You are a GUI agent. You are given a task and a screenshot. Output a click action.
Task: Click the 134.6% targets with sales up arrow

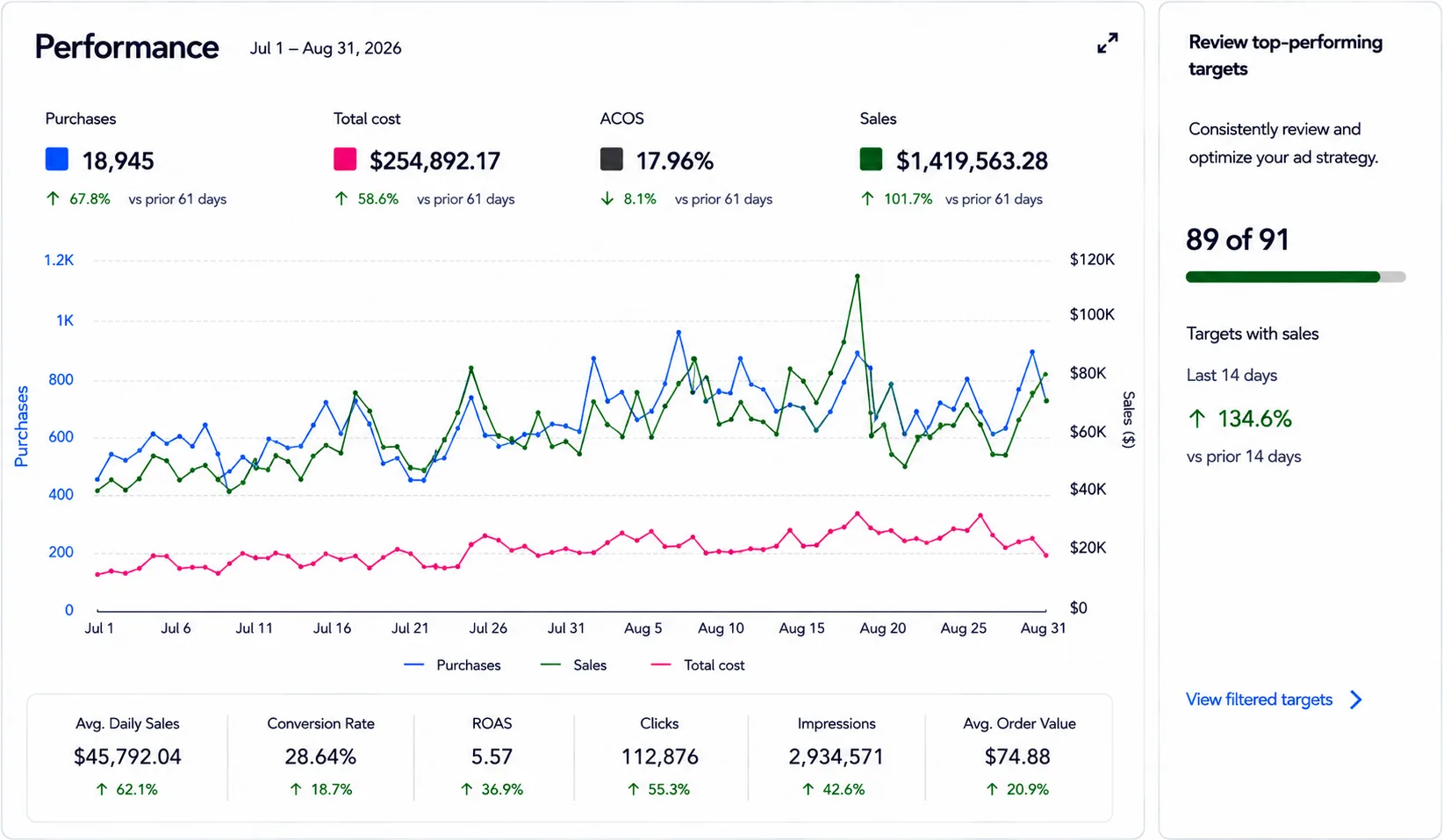coord(1197,419)
